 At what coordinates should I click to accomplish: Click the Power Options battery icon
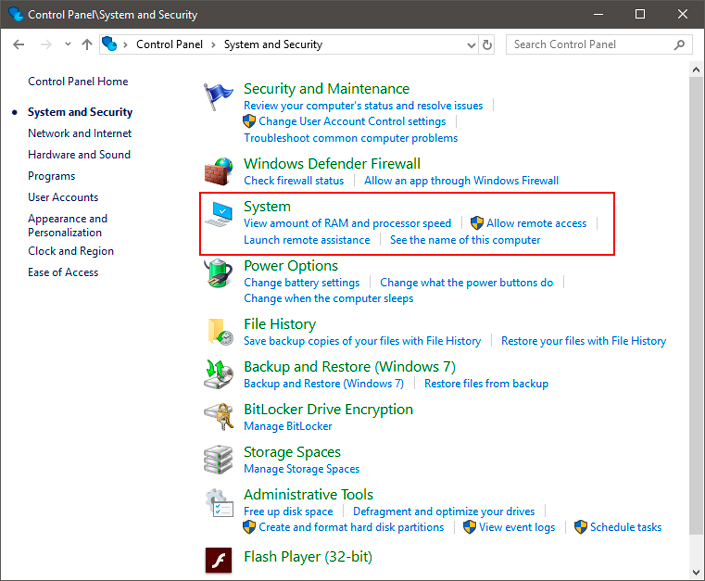[219, 273]
